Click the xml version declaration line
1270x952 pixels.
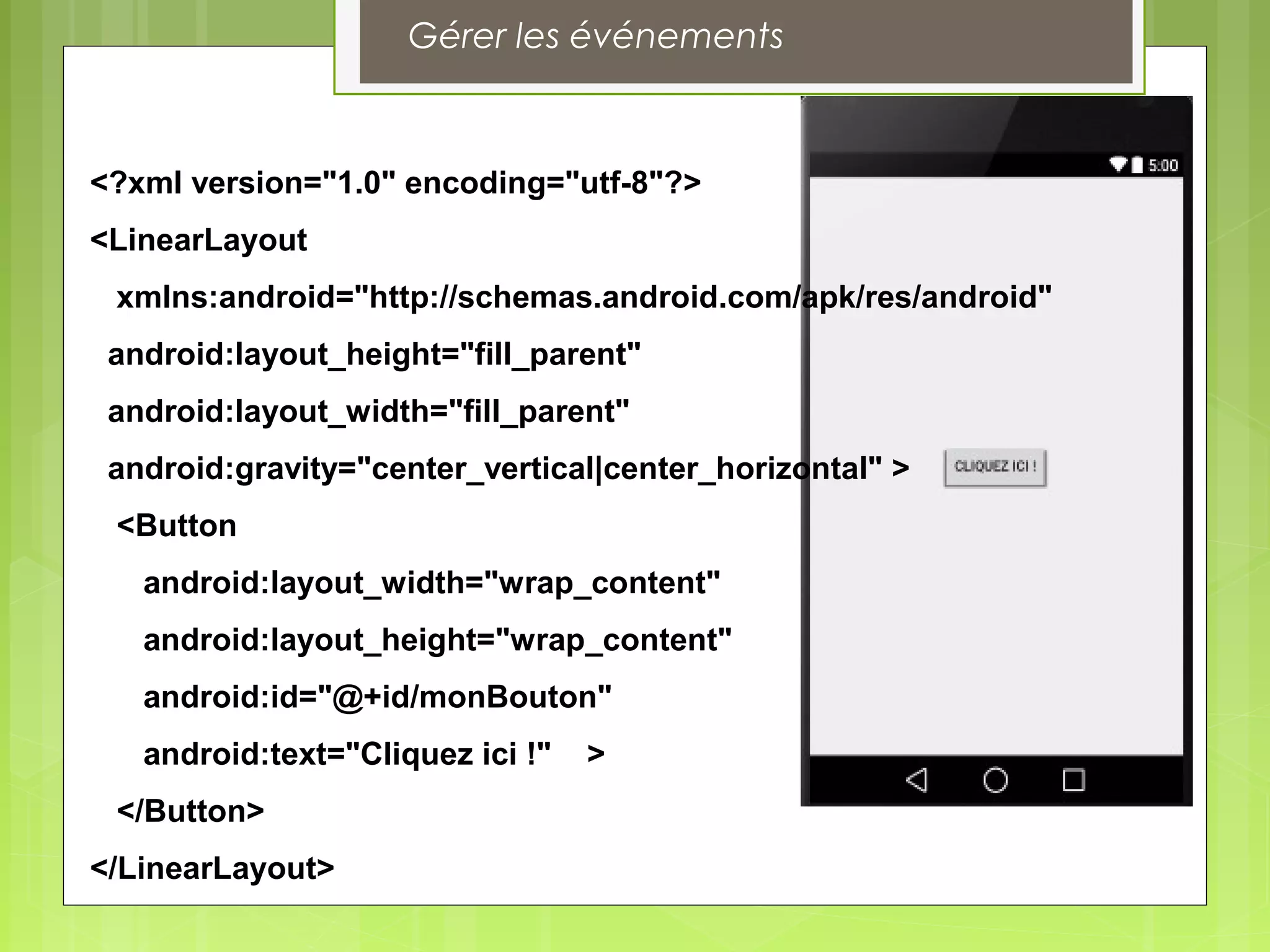(x=395, y=183)
